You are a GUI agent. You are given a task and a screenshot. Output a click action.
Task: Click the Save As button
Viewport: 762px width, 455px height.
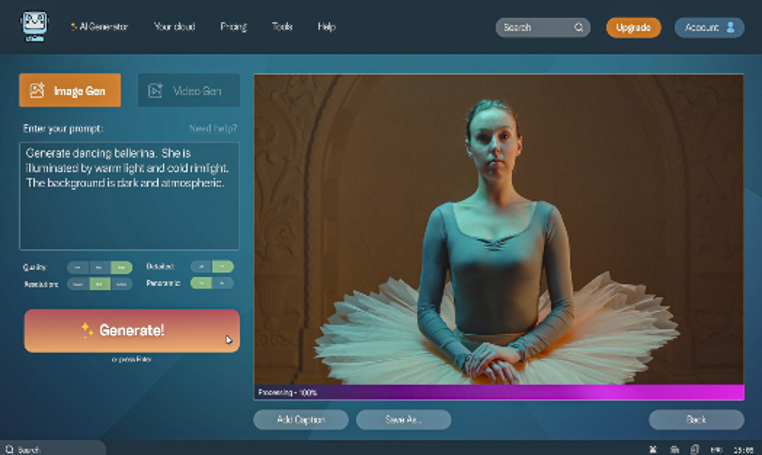coord(403,420)
